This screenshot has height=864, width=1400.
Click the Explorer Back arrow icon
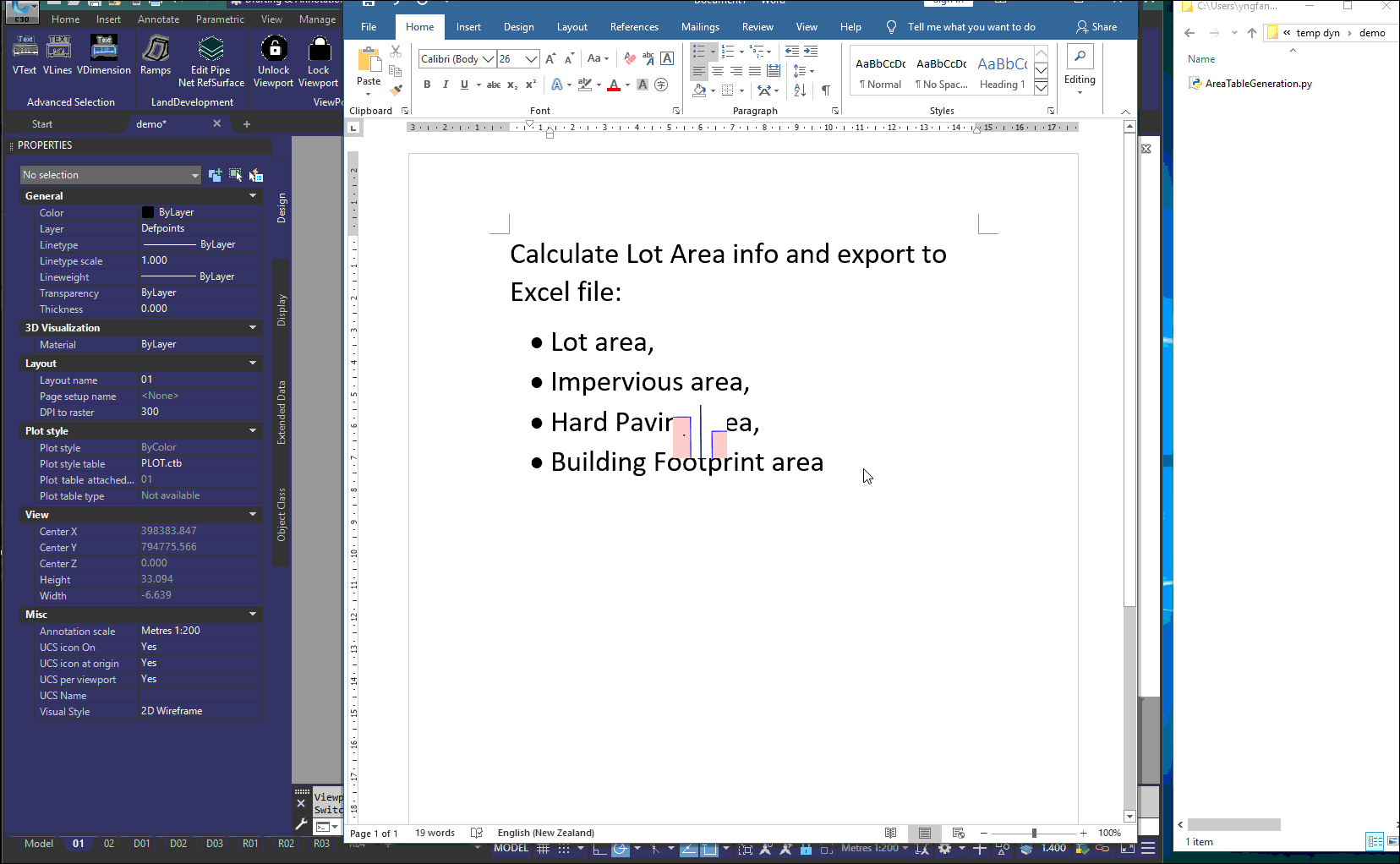1189,33
